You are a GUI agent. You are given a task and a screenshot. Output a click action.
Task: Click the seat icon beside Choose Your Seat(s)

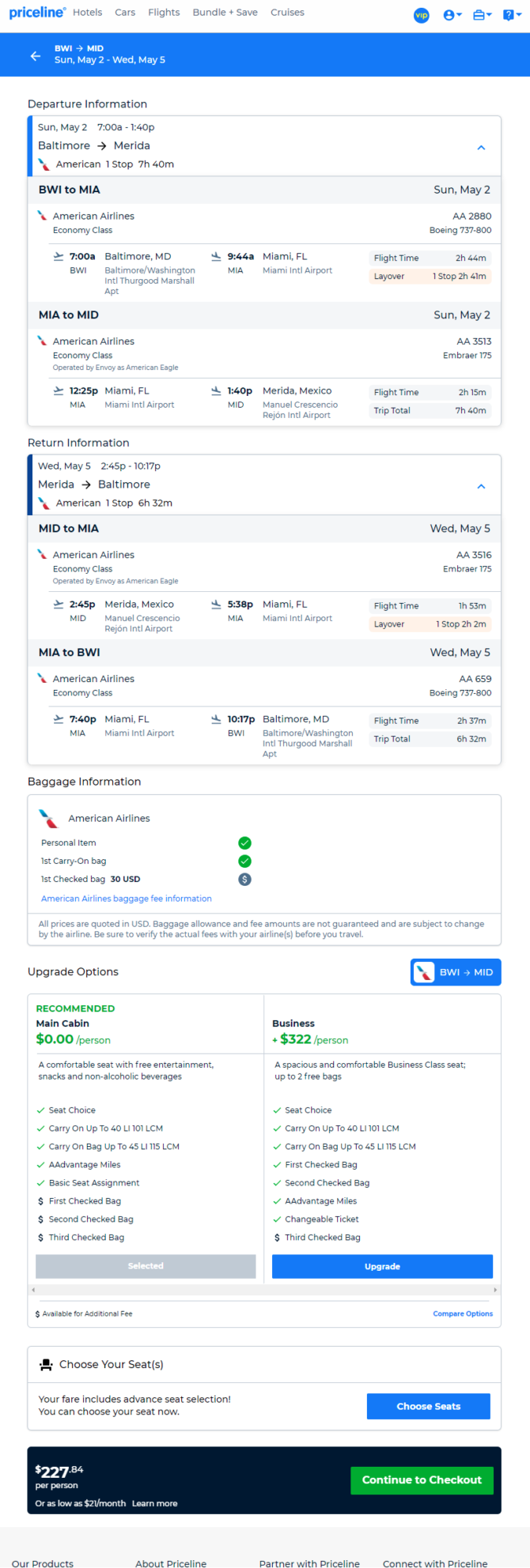tap(46, 1364)
